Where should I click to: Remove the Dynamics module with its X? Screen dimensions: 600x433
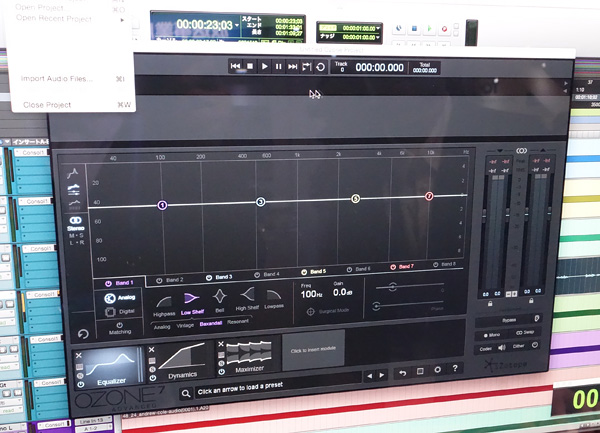tap(152, 349)
